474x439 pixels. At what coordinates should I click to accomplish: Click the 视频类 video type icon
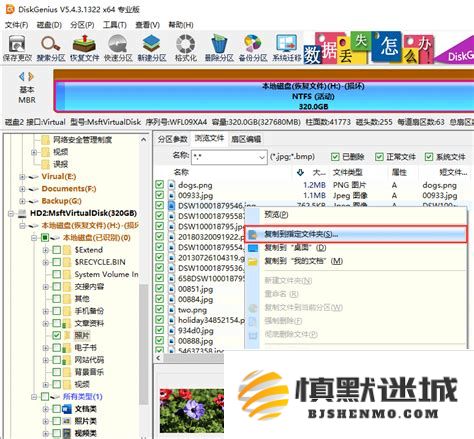coord(67,433)
